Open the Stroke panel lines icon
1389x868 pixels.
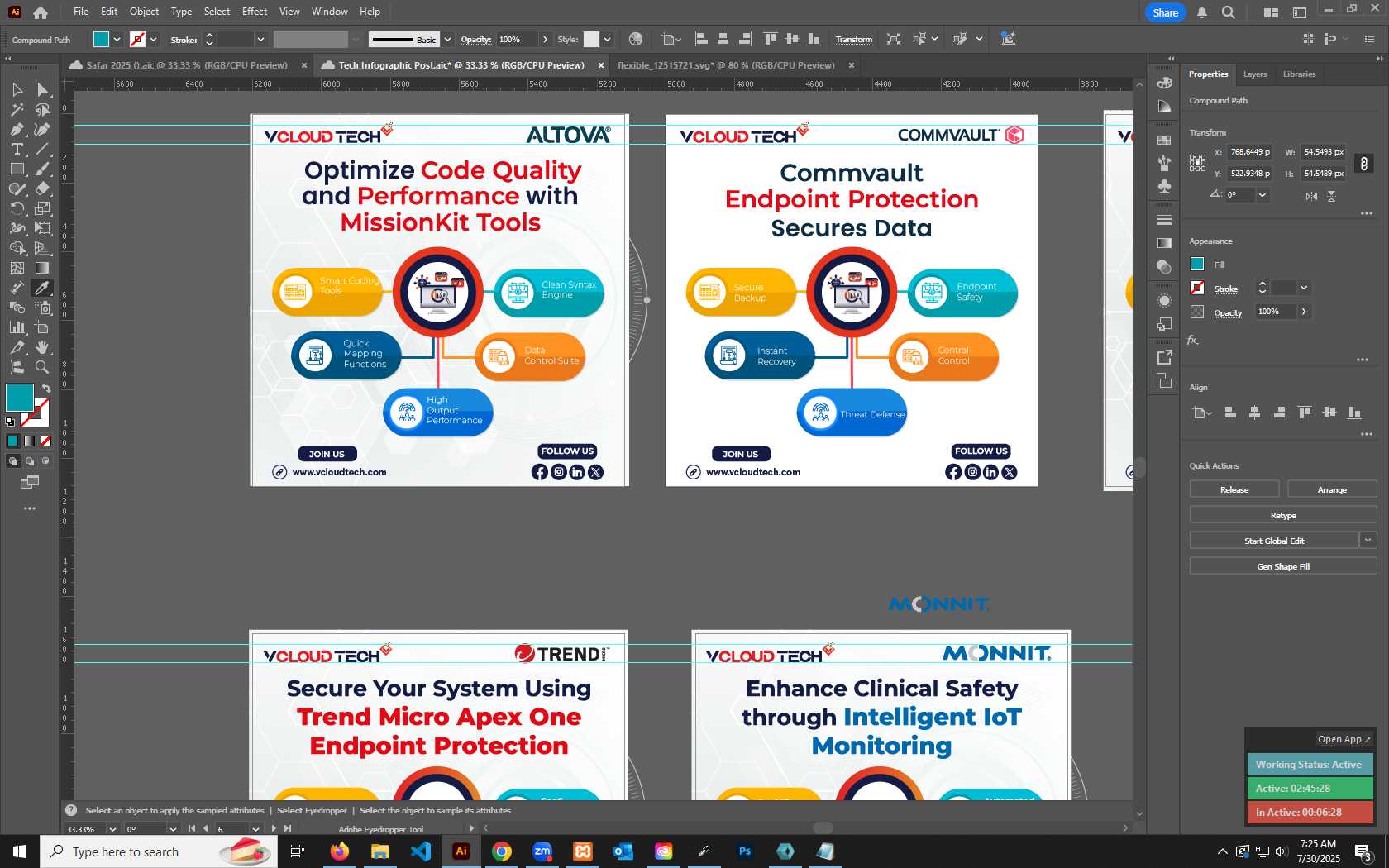[x=1164, y=220]
